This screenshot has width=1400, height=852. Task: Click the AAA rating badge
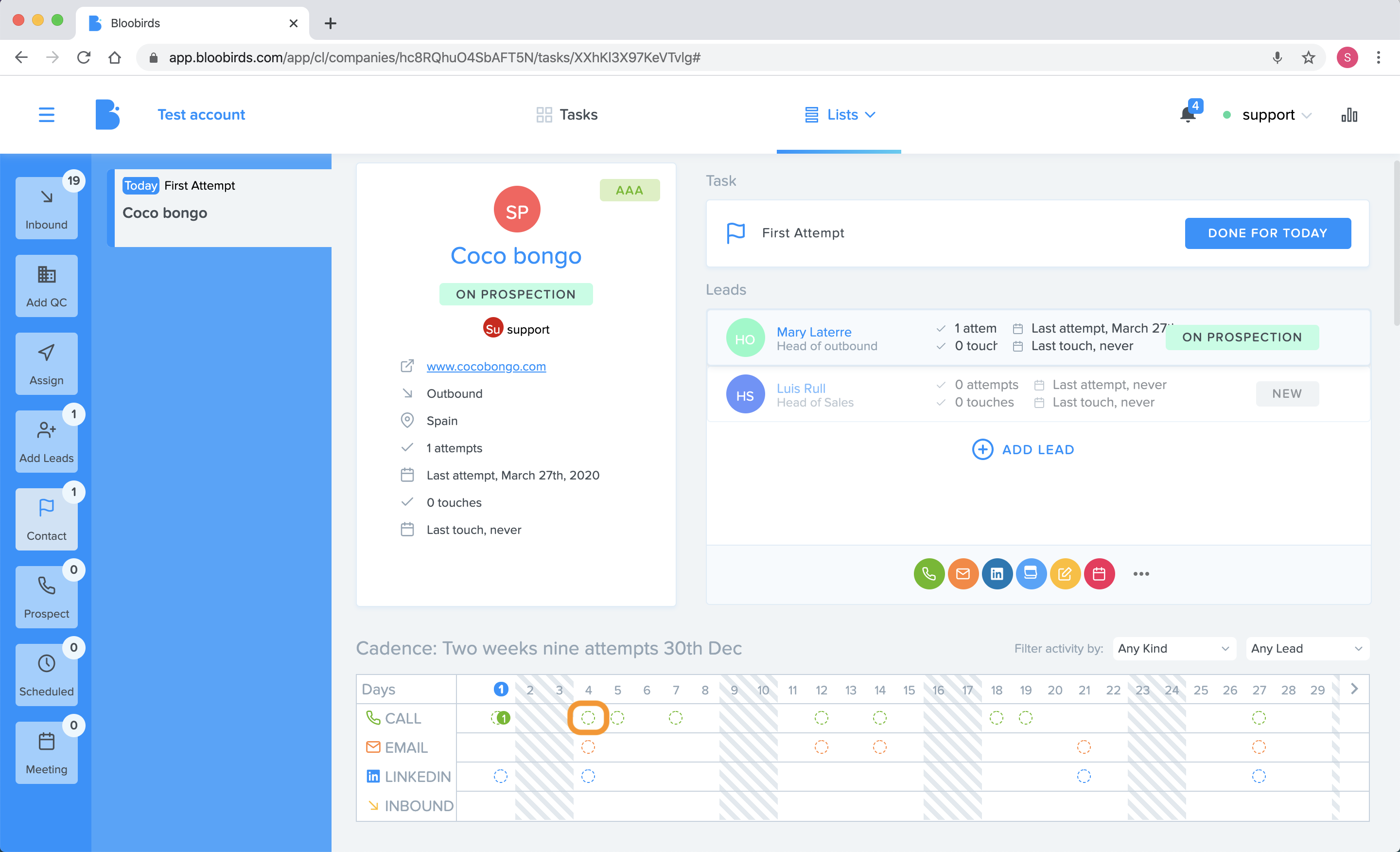click(630, 191)
